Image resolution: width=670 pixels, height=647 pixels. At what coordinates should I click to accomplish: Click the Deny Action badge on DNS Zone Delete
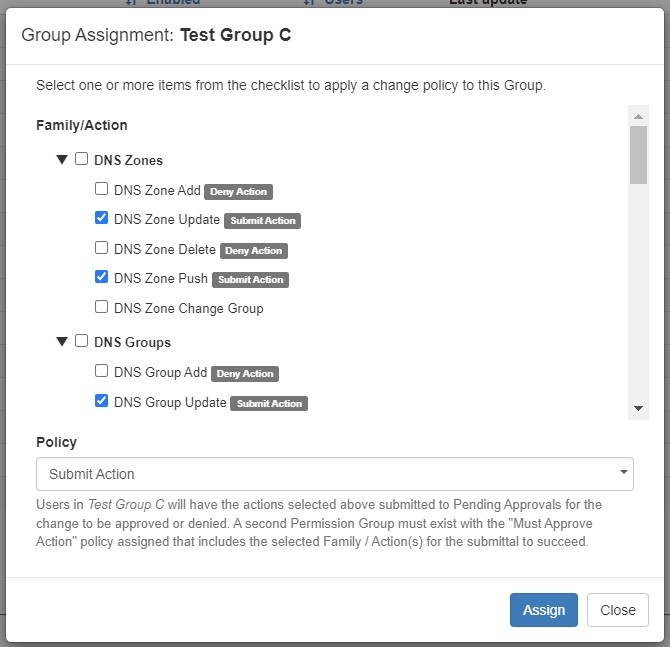pos(254,250)
